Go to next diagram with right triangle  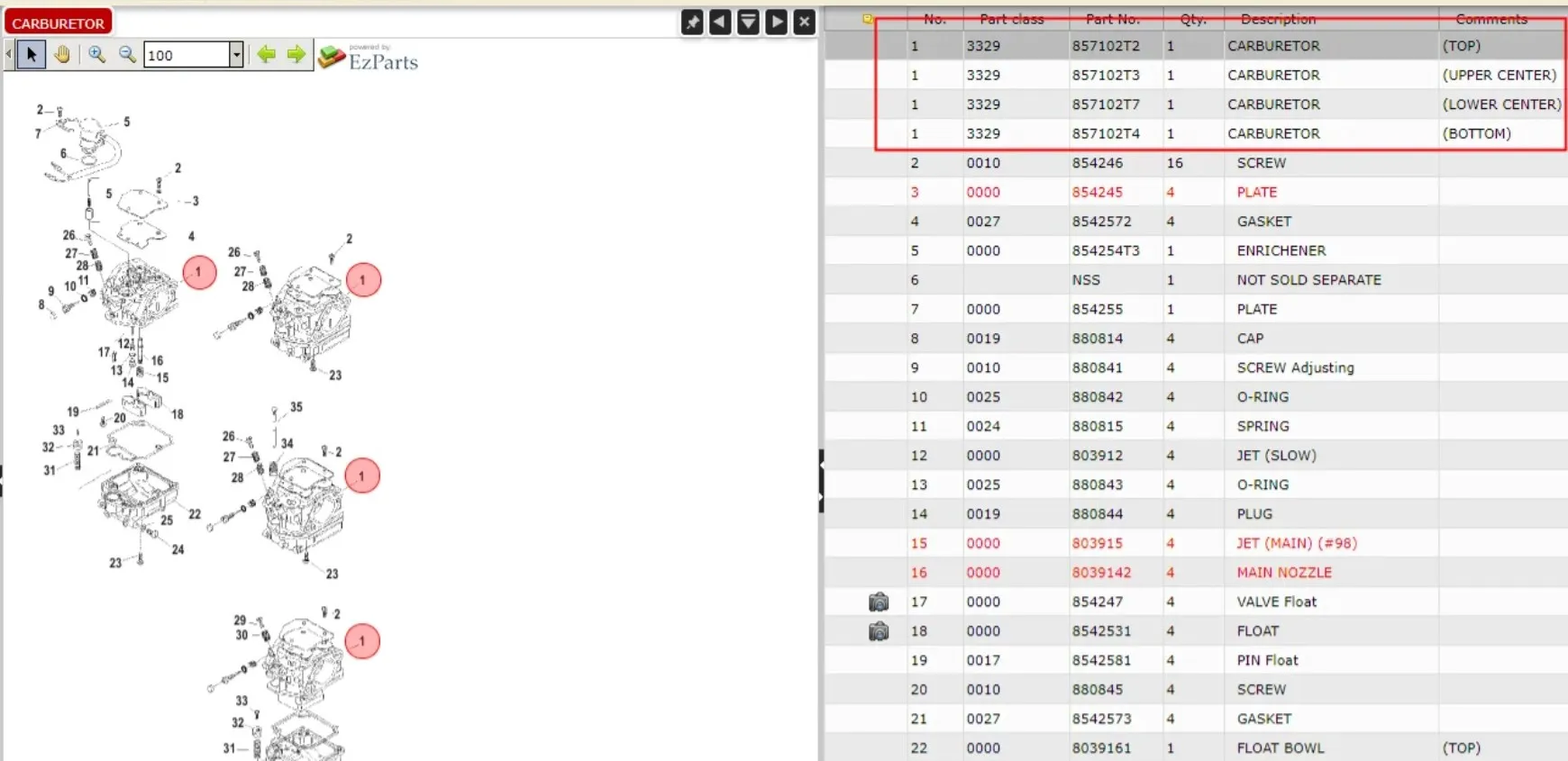point(776,22)
